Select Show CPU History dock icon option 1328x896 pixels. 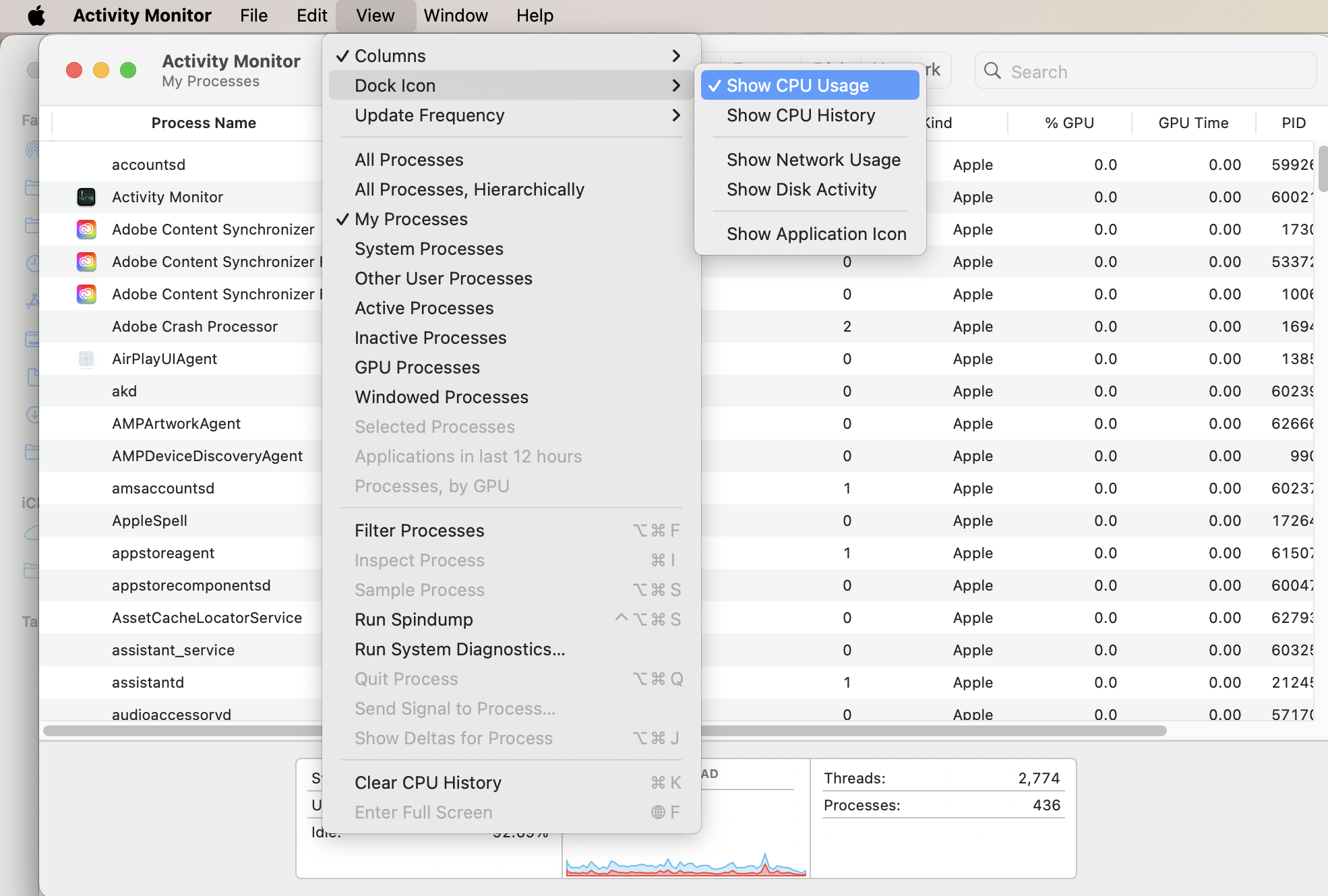coord(801,114)
